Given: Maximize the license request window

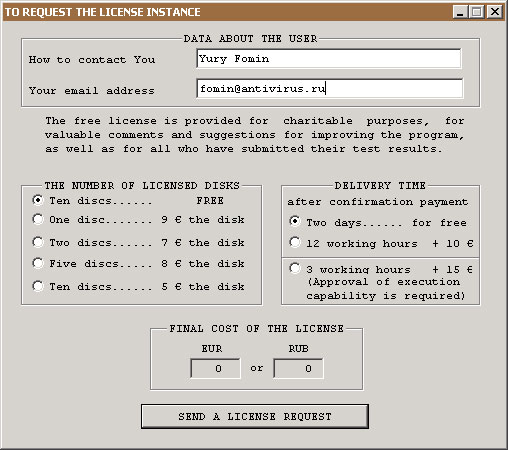Looking at the screenshot, I should point(477,12).
